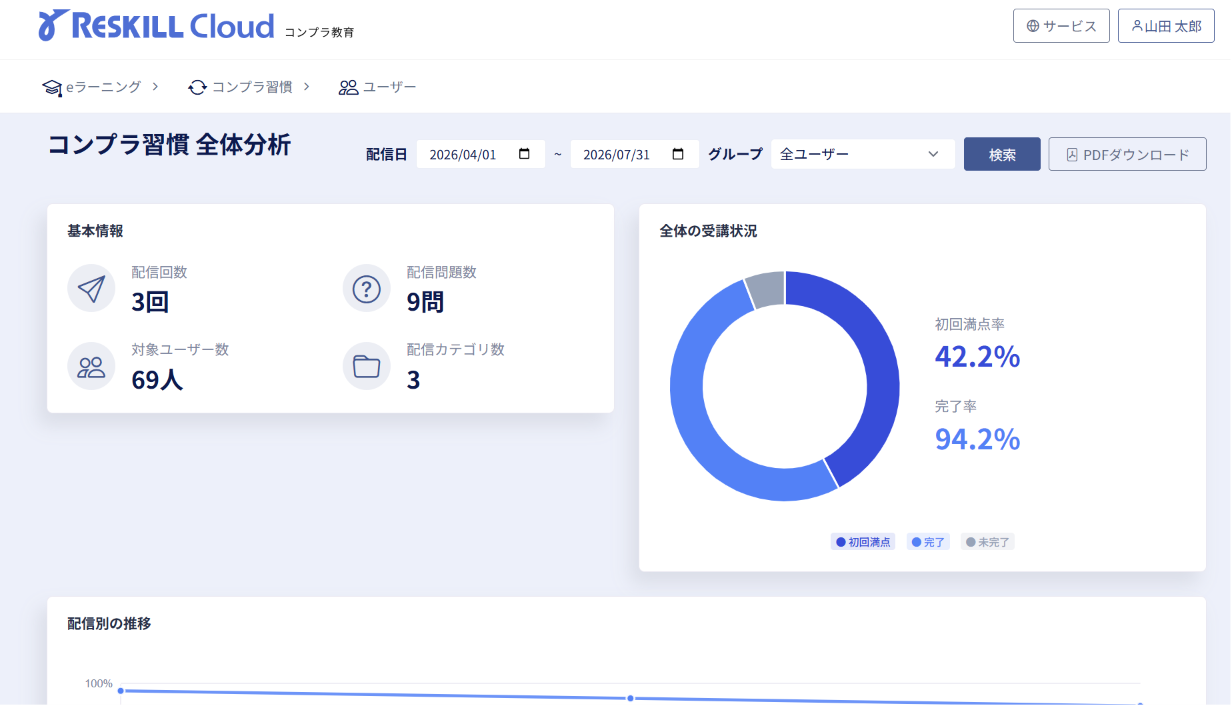Click the 42.2% 初回満点率 value

coord(977,356)
